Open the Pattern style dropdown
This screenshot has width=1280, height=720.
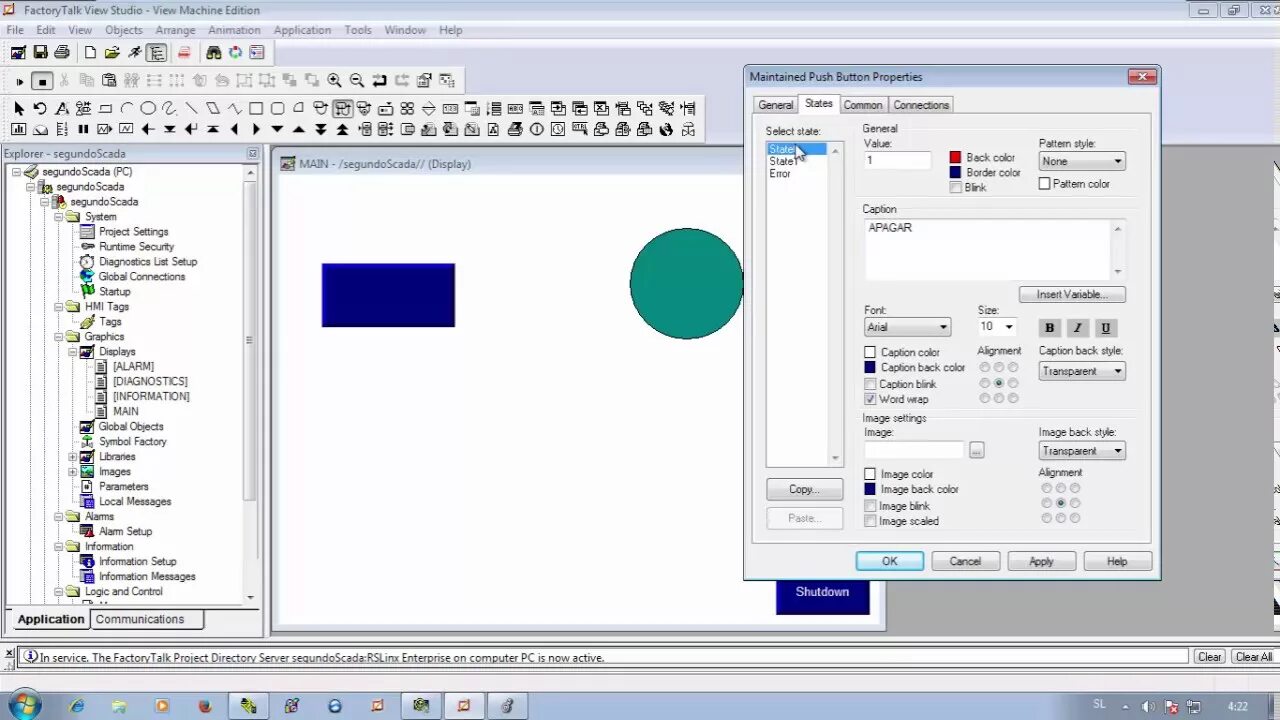pos(1082,161)
